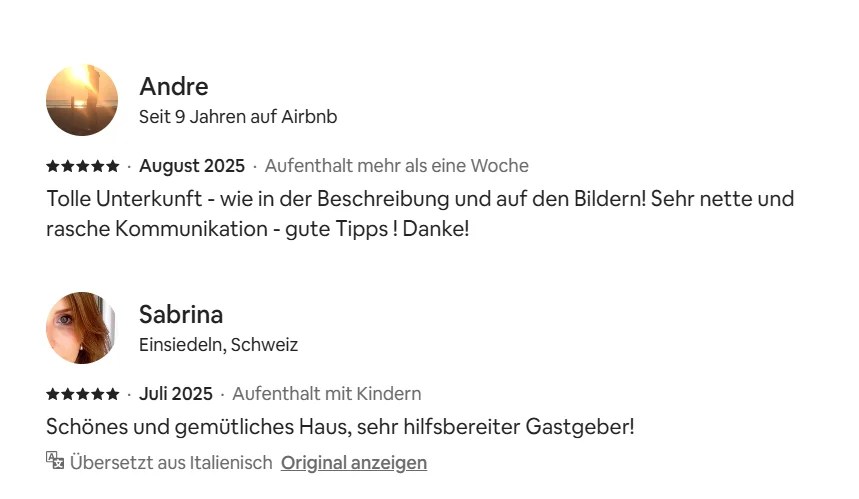
Task: Show the original Italian review via 'Original anzeigen'
Action: [x=354, y=462]
